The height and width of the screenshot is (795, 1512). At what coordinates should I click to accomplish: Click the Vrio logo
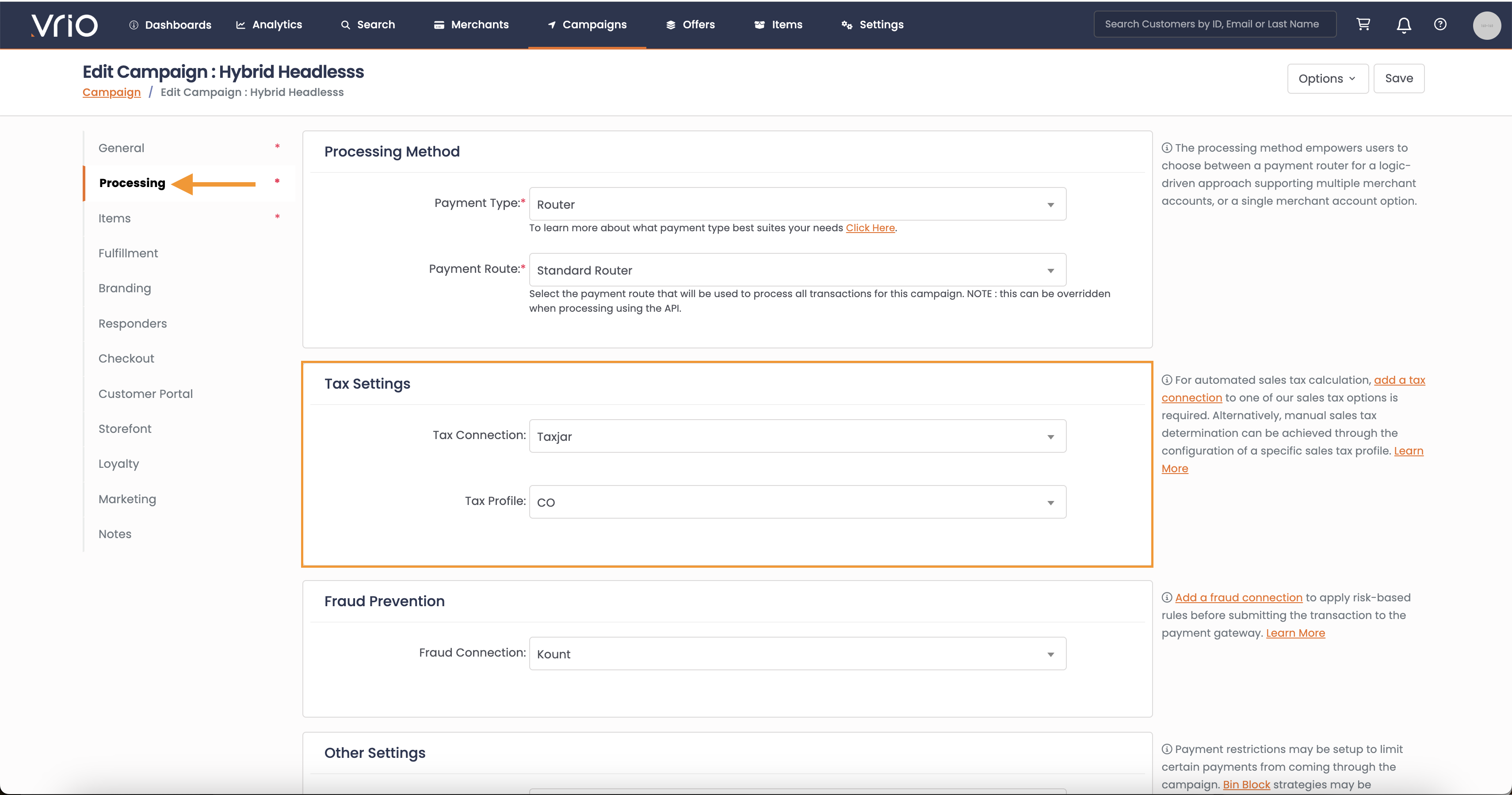[64, 25]
